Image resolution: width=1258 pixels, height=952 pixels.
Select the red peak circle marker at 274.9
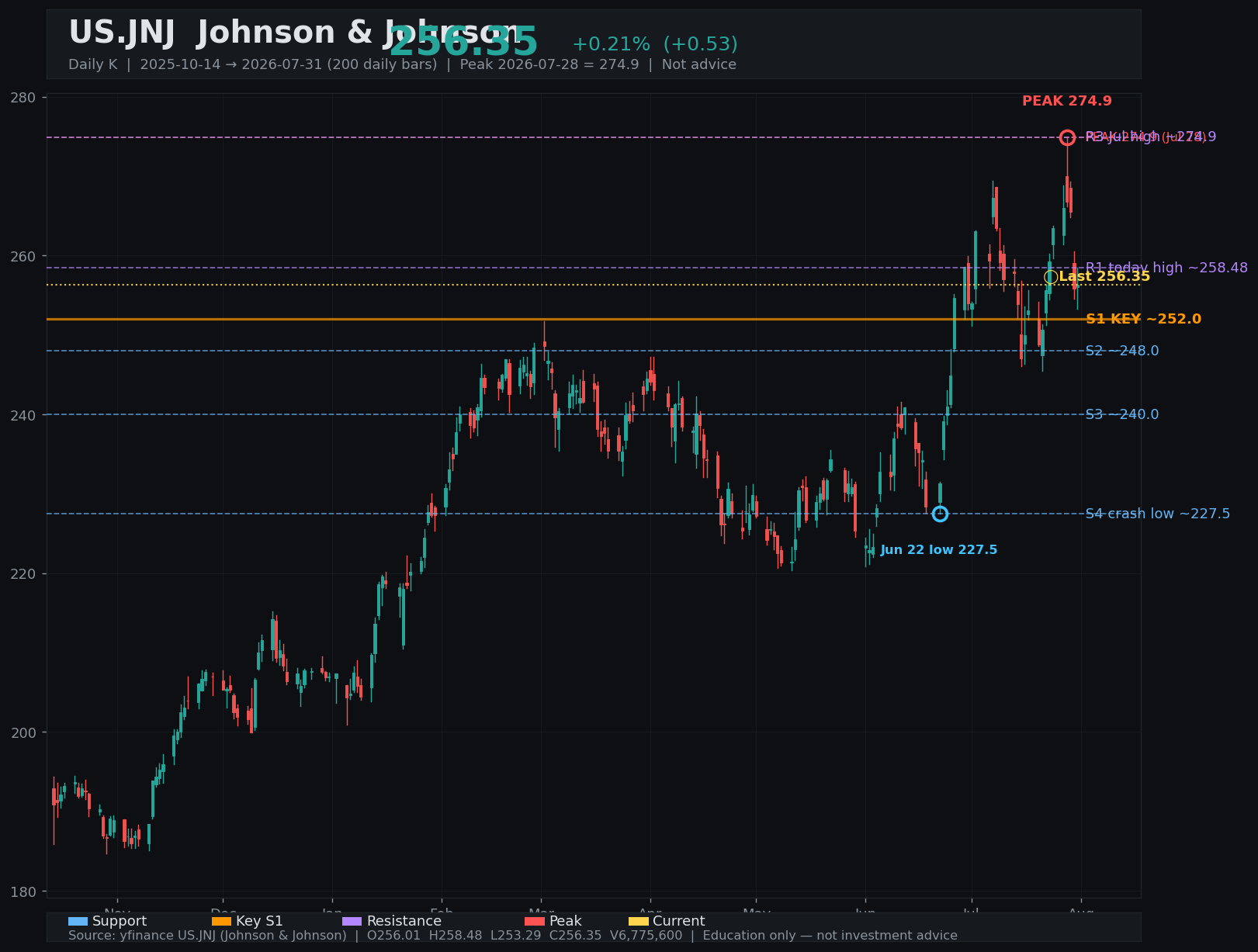pyautogui.click(x=1067, y=137)
